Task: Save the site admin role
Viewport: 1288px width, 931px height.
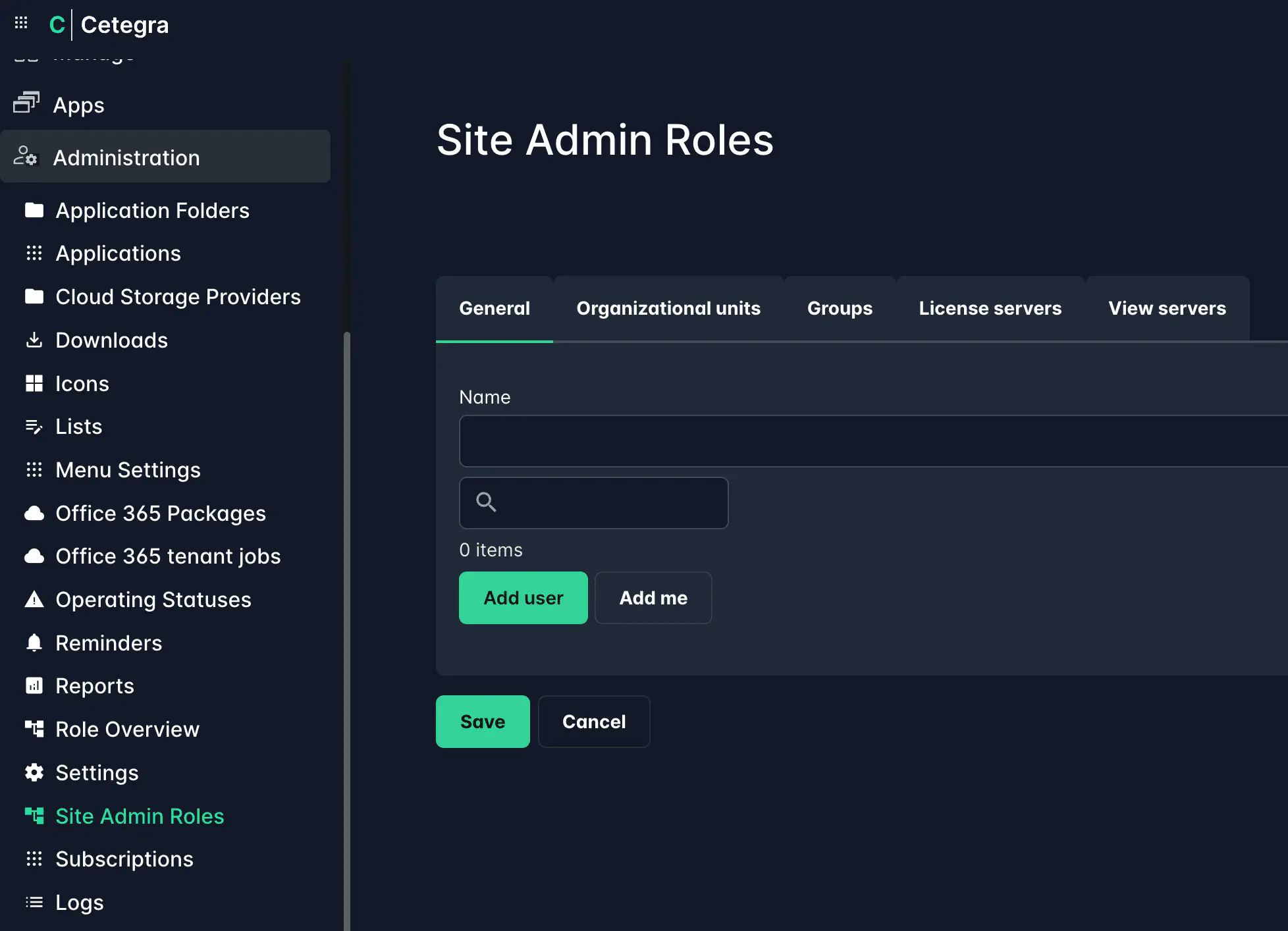Action: 482,722
